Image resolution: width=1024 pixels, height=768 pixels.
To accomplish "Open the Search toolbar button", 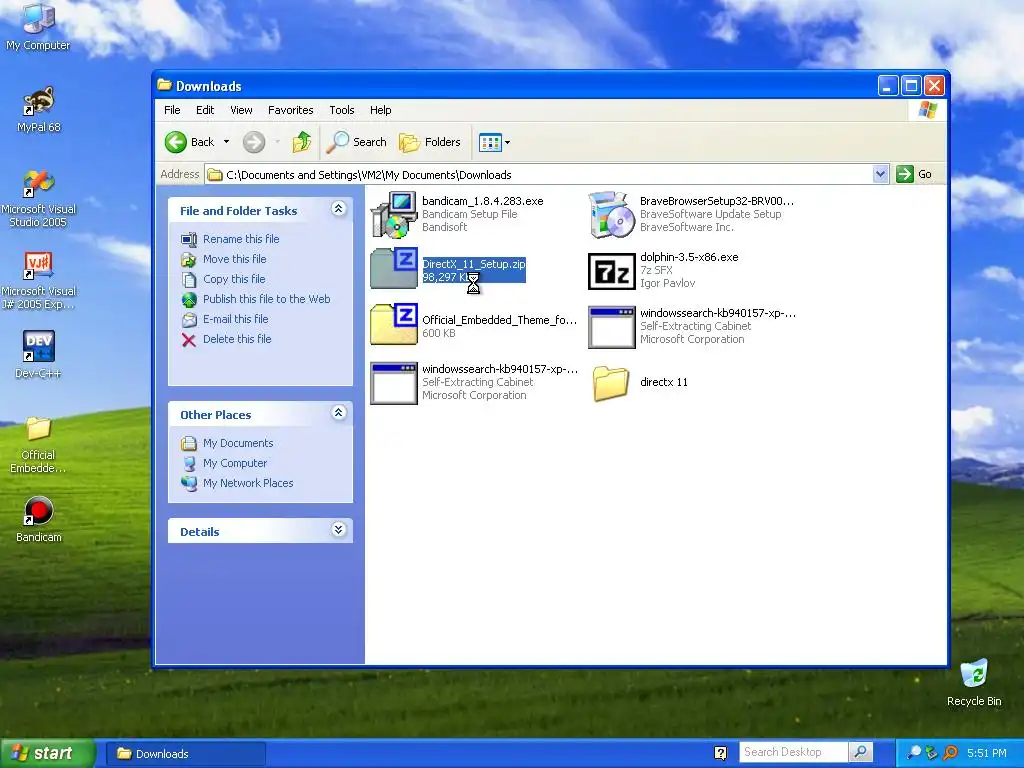I will pyautogui.click(x=357, y=142).
